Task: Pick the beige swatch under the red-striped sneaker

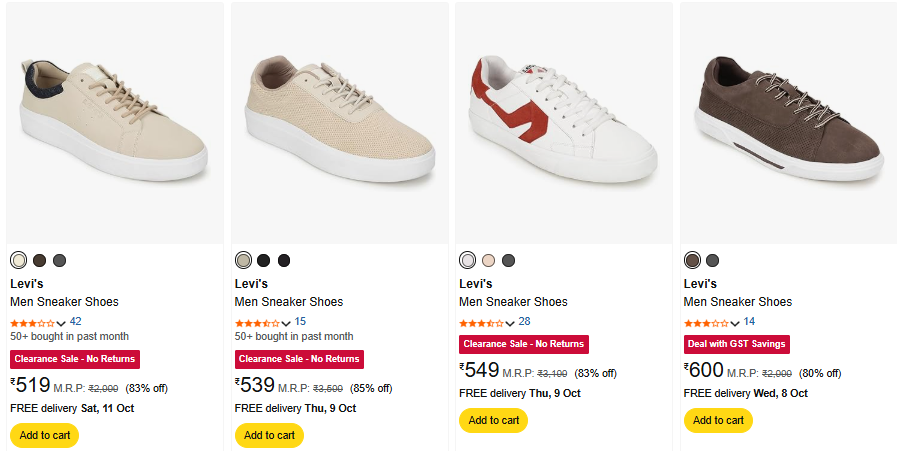Action: click(488, 260)
